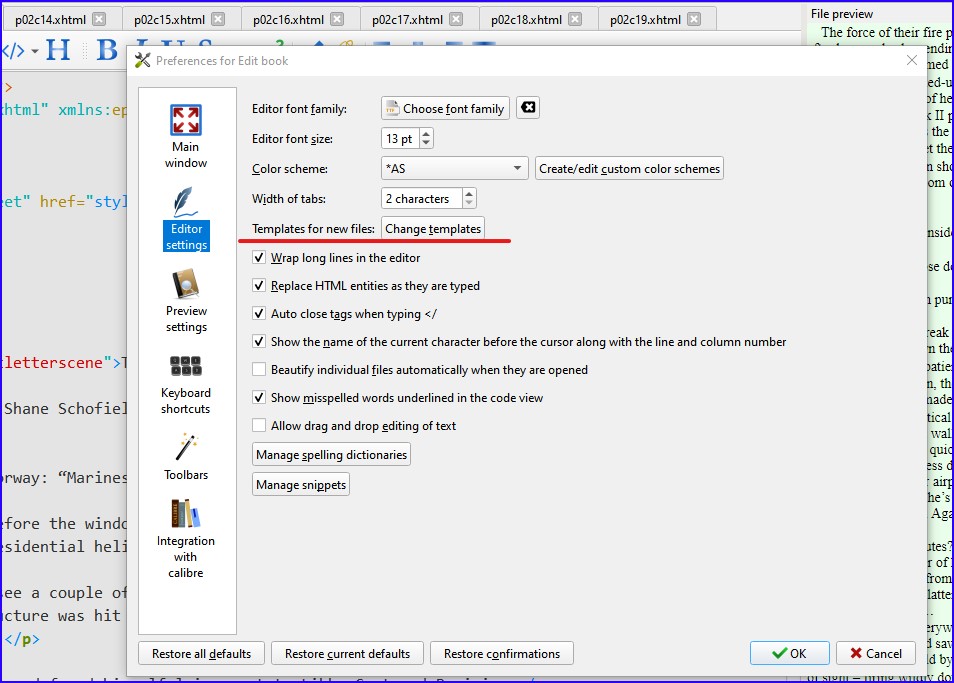Open the Toolbars preferences section
Viewport: 954px width, 683px height.
186,457
